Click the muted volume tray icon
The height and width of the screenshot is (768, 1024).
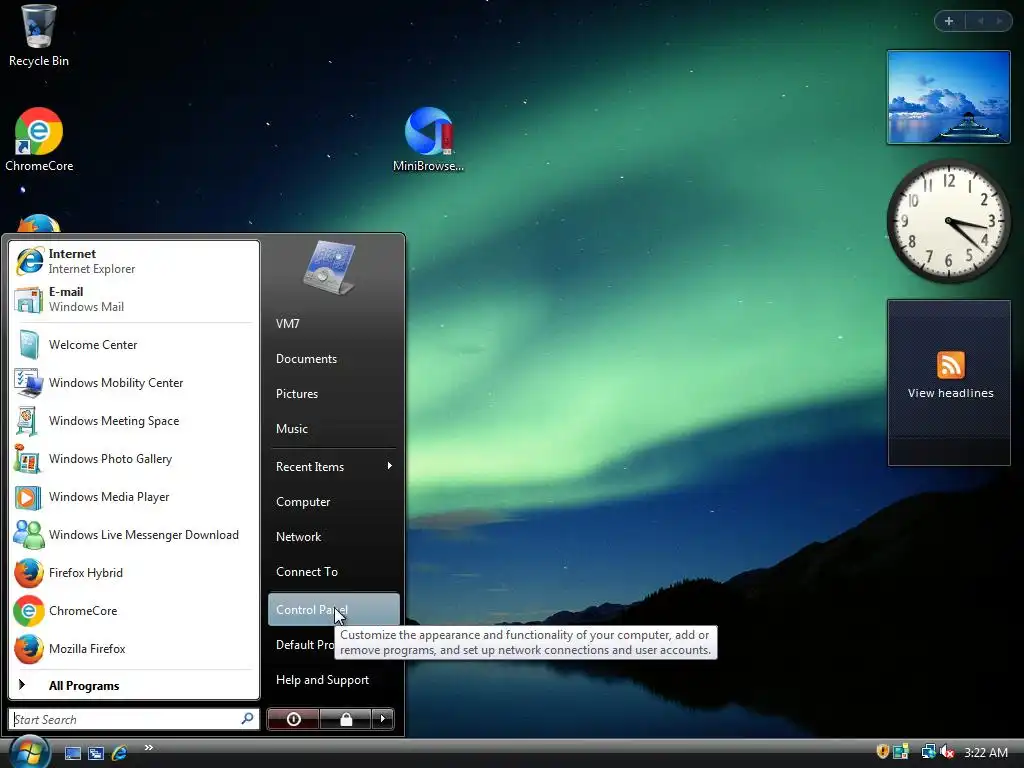pyautogui.click(x=947, y=752)
